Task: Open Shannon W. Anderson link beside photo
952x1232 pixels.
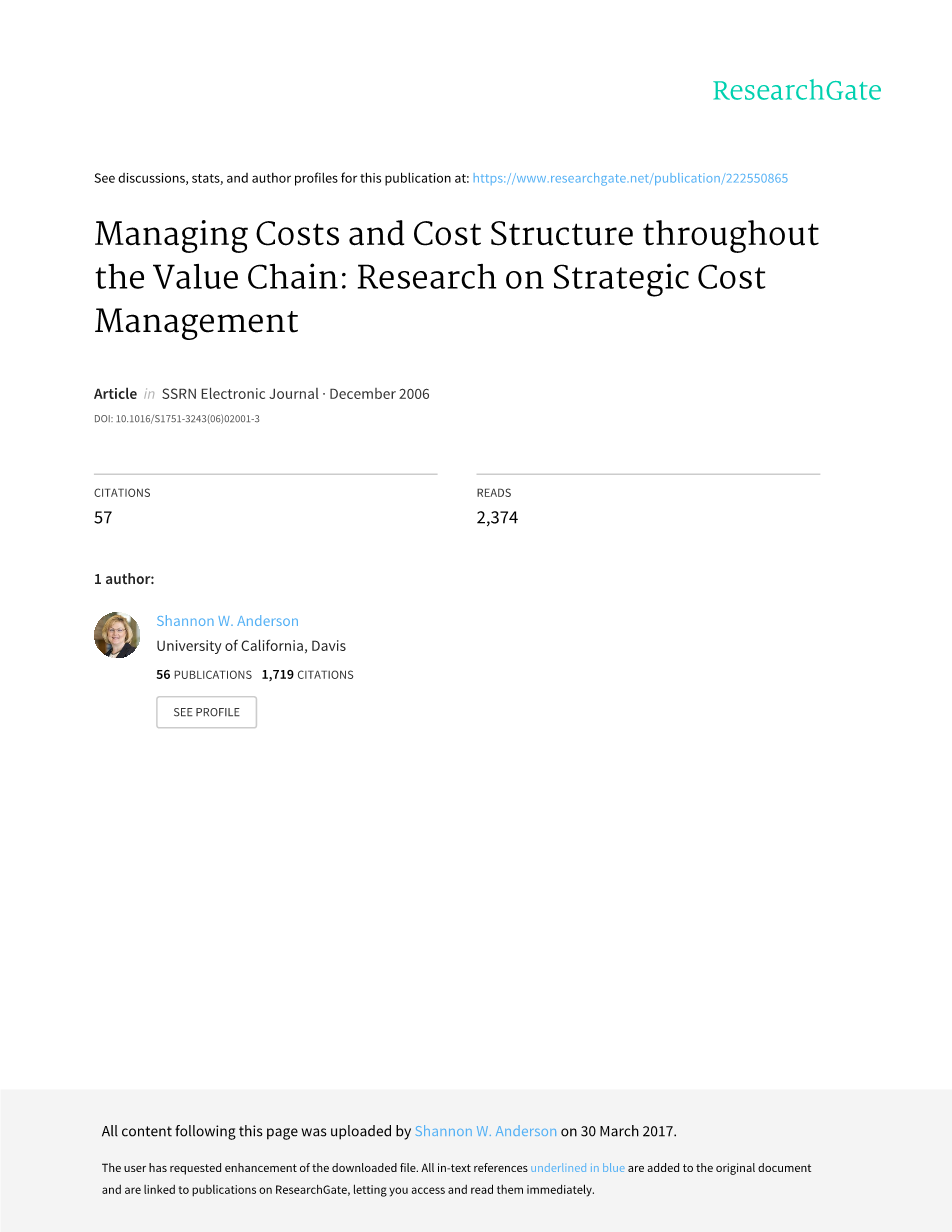Action: pos(227,621)
